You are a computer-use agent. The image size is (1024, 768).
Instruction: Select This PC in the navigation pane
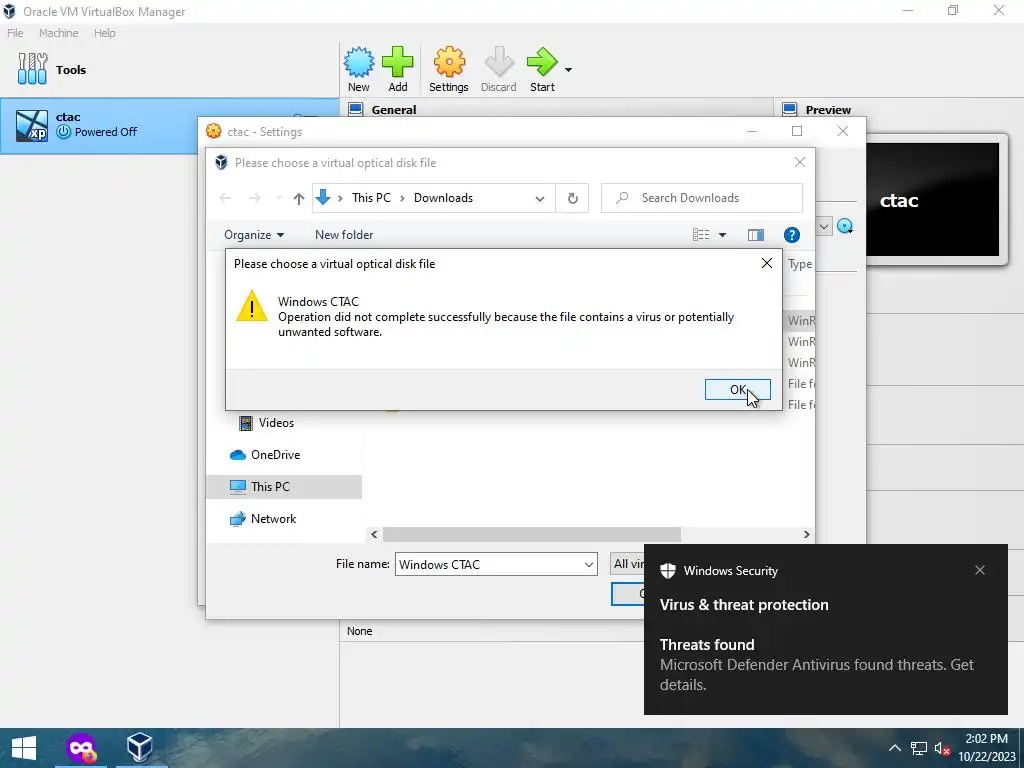[284, 487]
